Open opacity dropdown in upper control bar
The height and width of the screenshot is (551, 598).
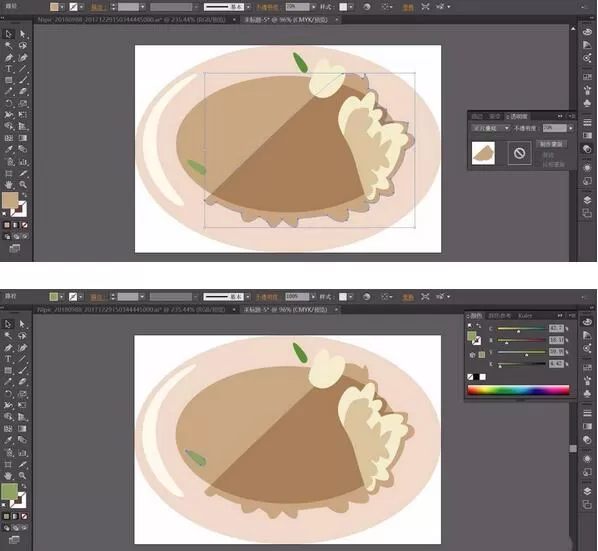click(313, 7)
